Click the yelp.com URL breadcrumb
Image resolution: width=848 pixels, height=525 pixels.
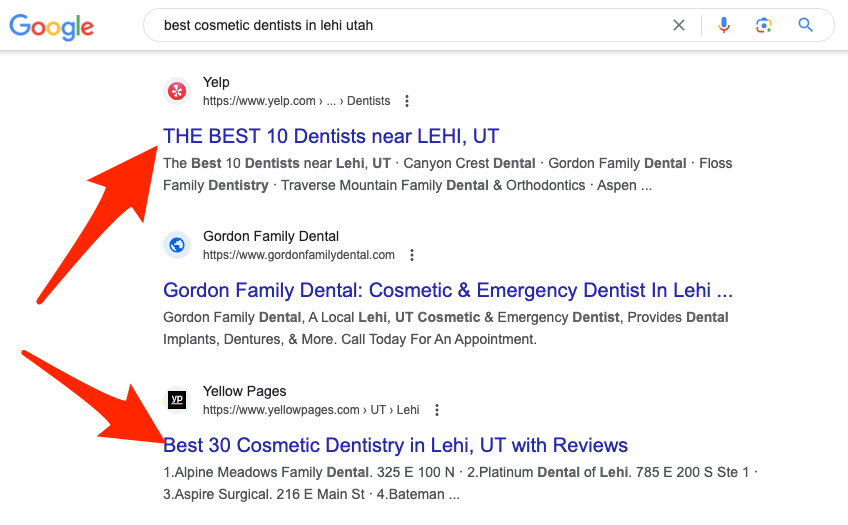pyautogui.click(x=296, y=101)
